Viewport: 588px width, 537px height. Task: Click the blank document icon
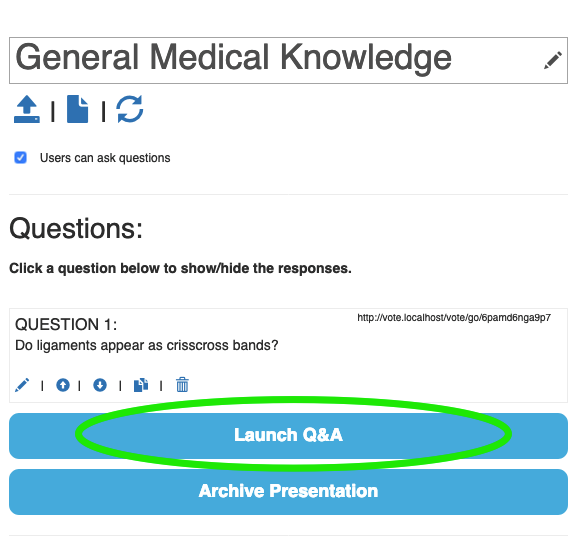click(78, 109)
